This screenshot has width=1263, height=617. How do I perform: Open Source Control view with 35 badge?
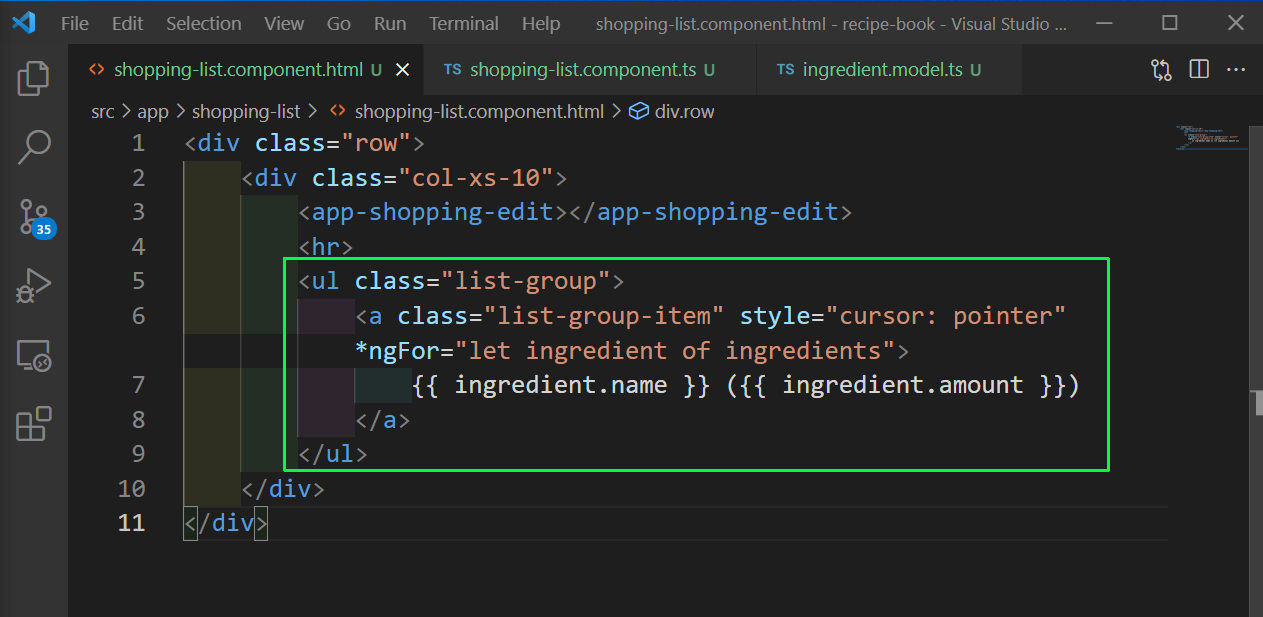[36, 217]
